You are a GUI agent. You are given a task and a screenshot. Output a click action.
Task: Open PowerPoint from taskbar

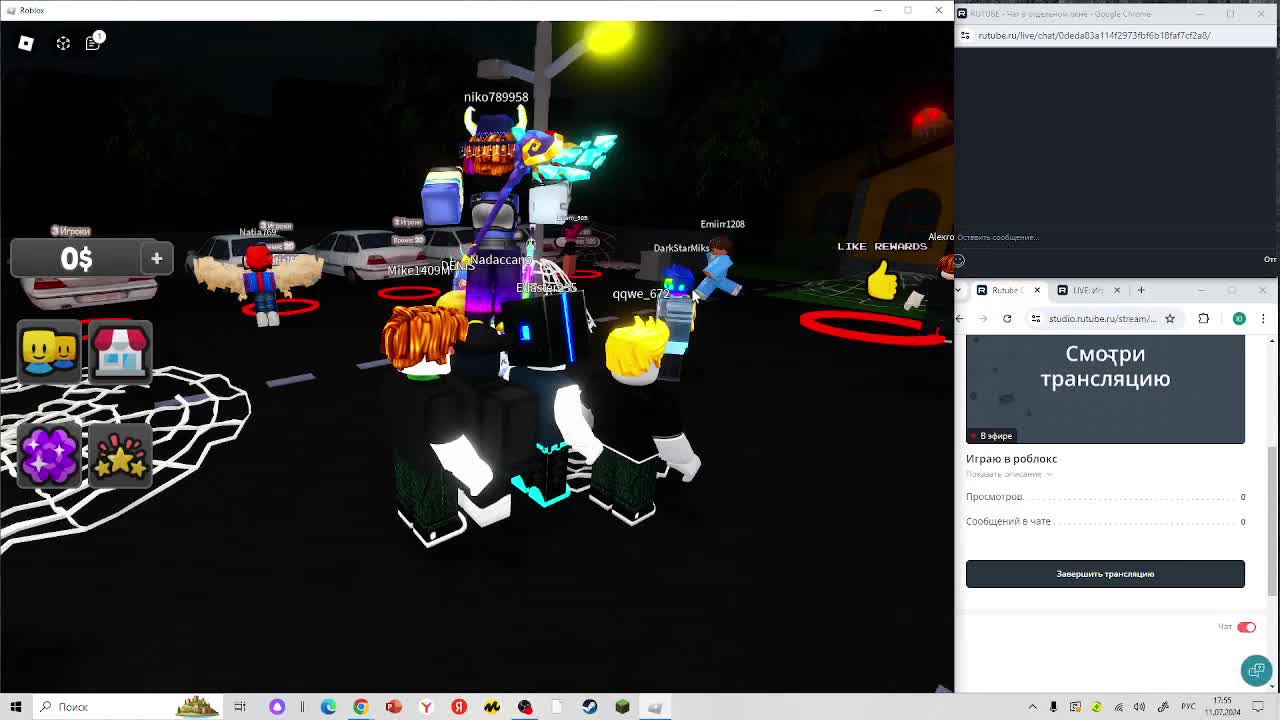click(x=394, y=707)
